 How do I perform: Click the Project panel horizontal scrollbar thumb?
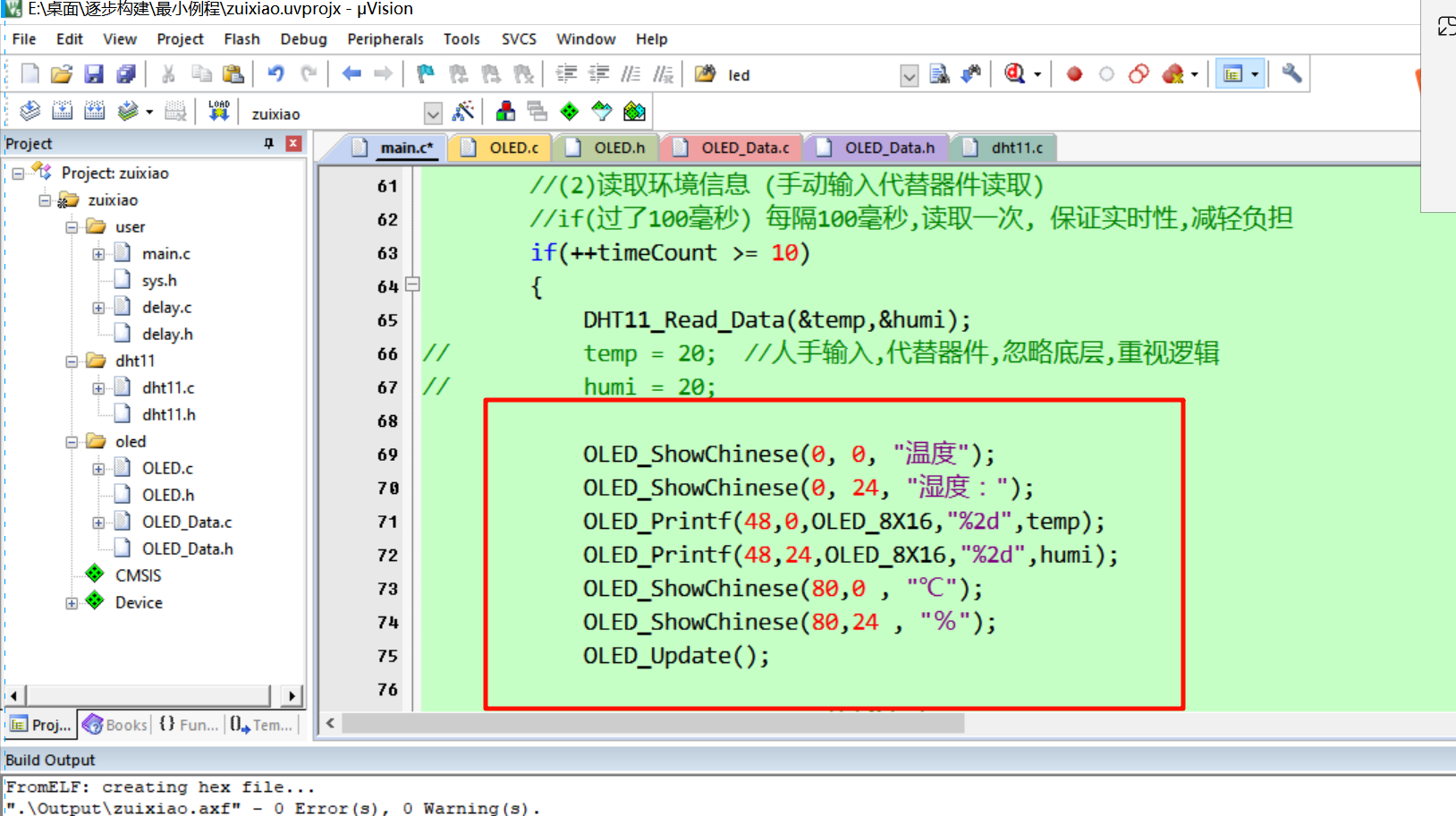tap(148, 695)
